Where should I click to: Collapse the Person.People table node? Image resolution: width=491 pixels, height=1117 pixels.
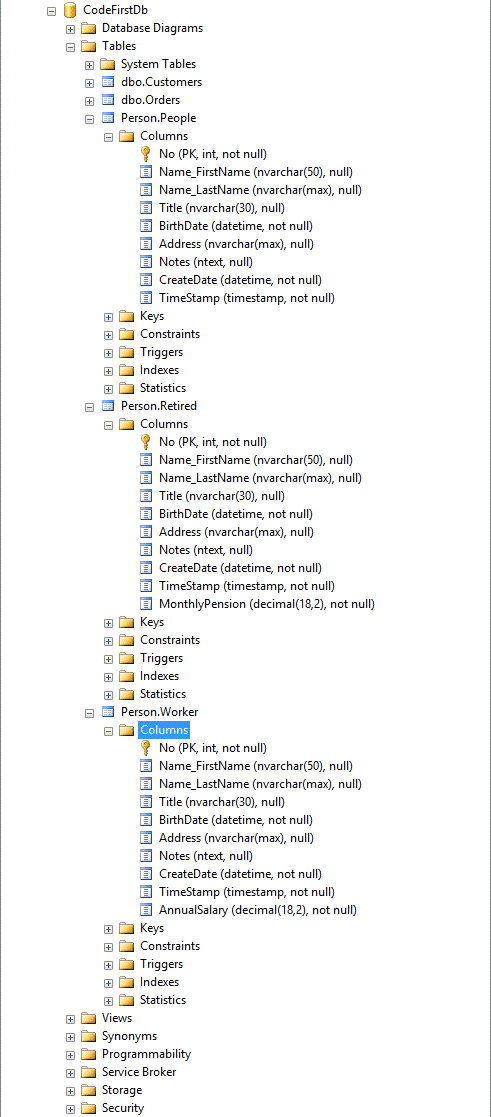coord(90,118)
